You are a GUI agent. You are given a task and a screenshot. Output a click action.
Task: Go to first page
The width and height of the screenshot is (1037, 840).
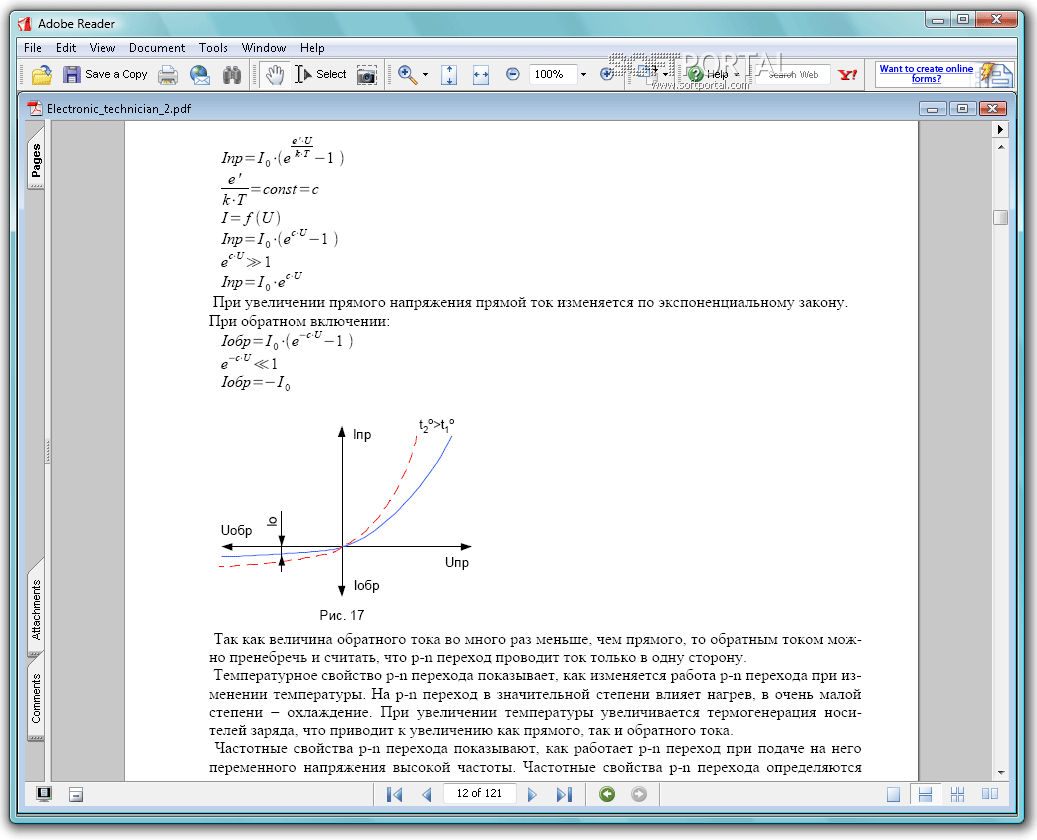pyautogui.click(x=394, y=794)
